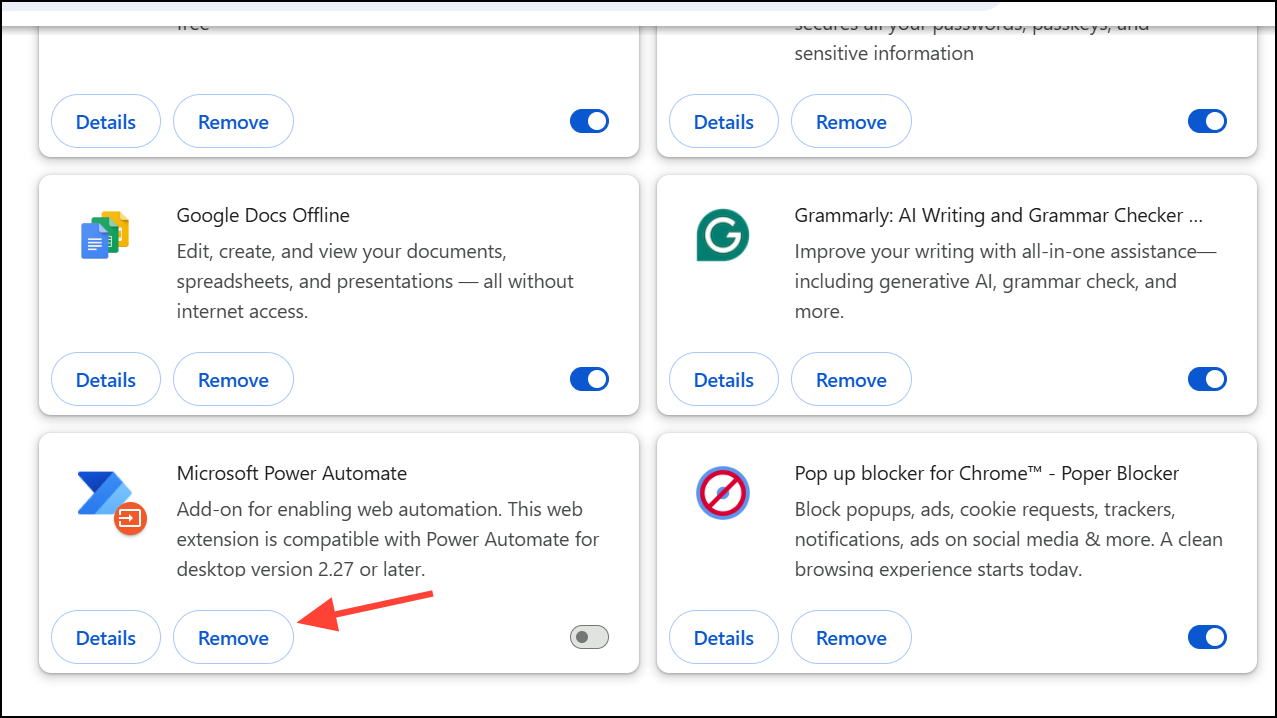Remove the Microsoft Power Automate extension
Image resolution: width=1277 pixels, height=718 pixels.
pos(233,638)
